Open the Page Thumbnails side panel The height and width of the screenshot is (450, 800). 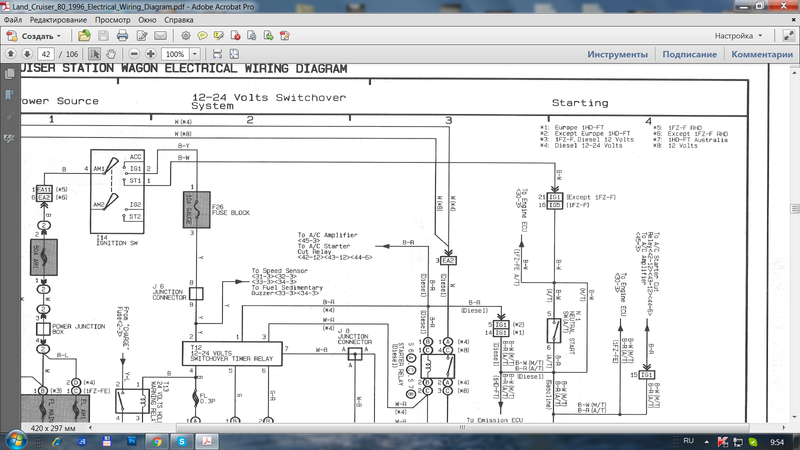tap(9, 73)
